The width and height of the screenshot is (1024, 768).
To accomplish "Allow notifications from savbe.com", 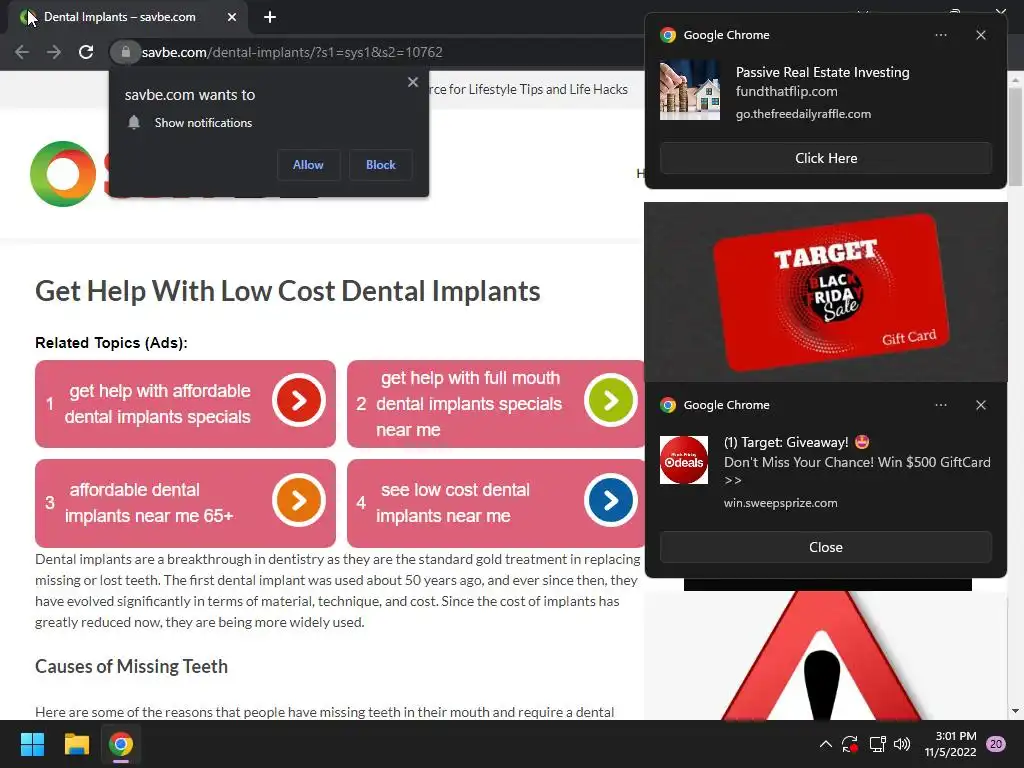I will pos(308,165).
